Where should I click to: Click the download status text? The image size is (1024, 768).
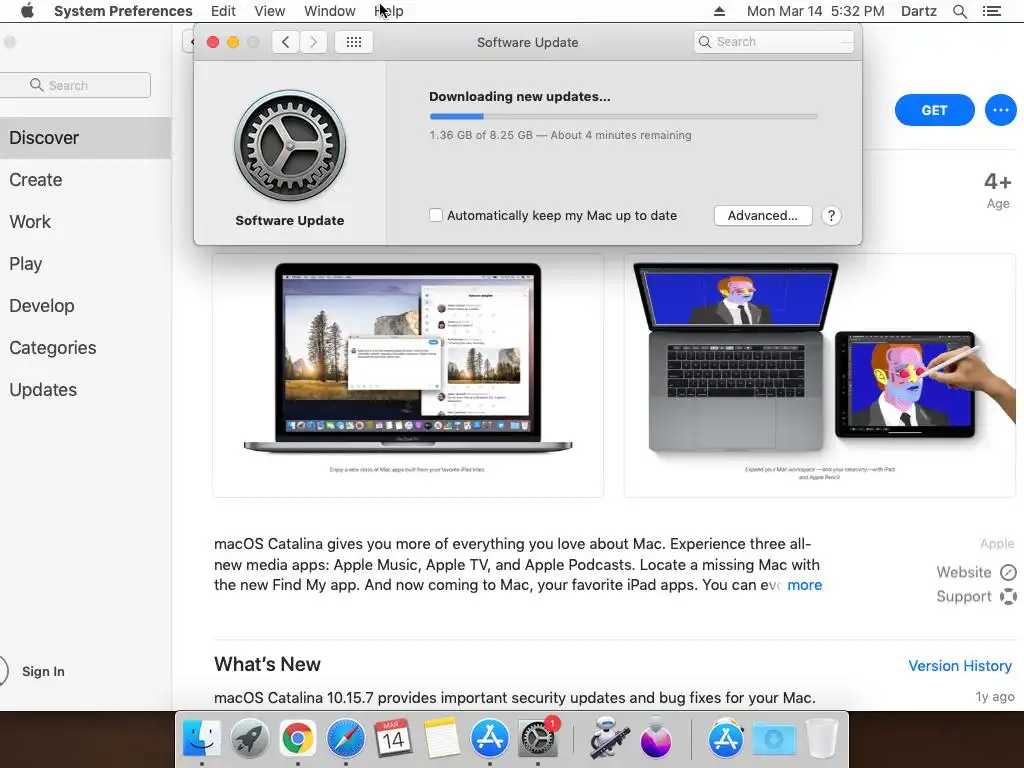pyautogui.click(x=560, y=135)
